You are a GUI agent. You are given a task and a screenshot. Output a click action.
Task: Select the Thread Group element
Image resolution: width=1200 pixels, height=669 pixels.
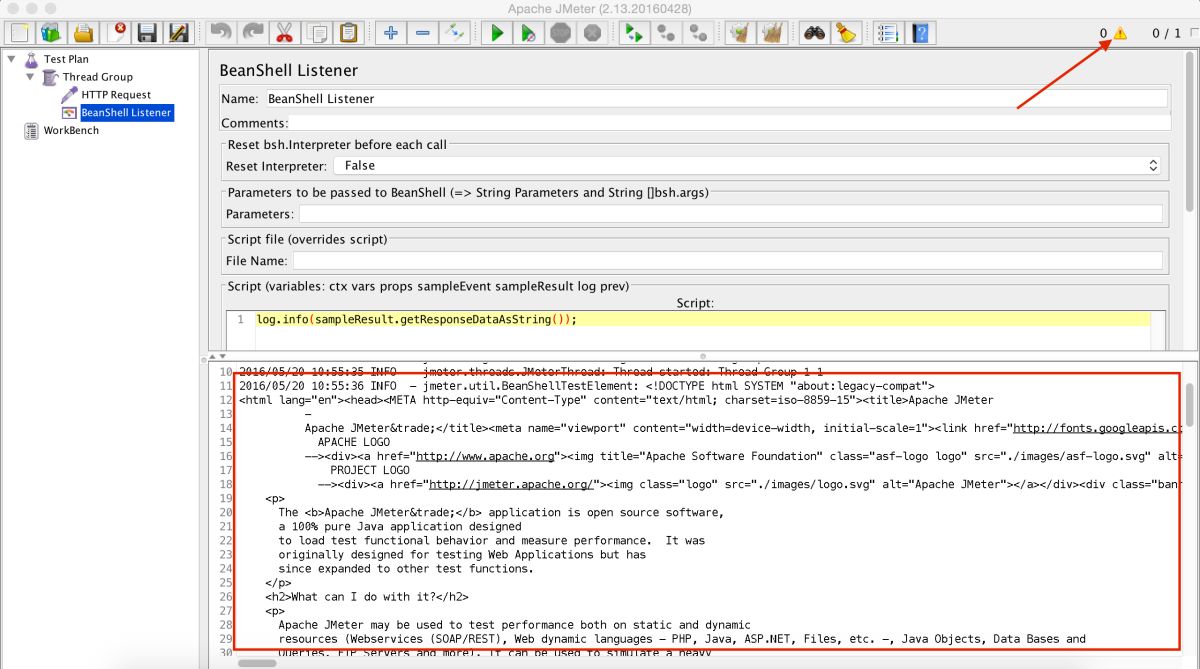[x=97, y=77]
